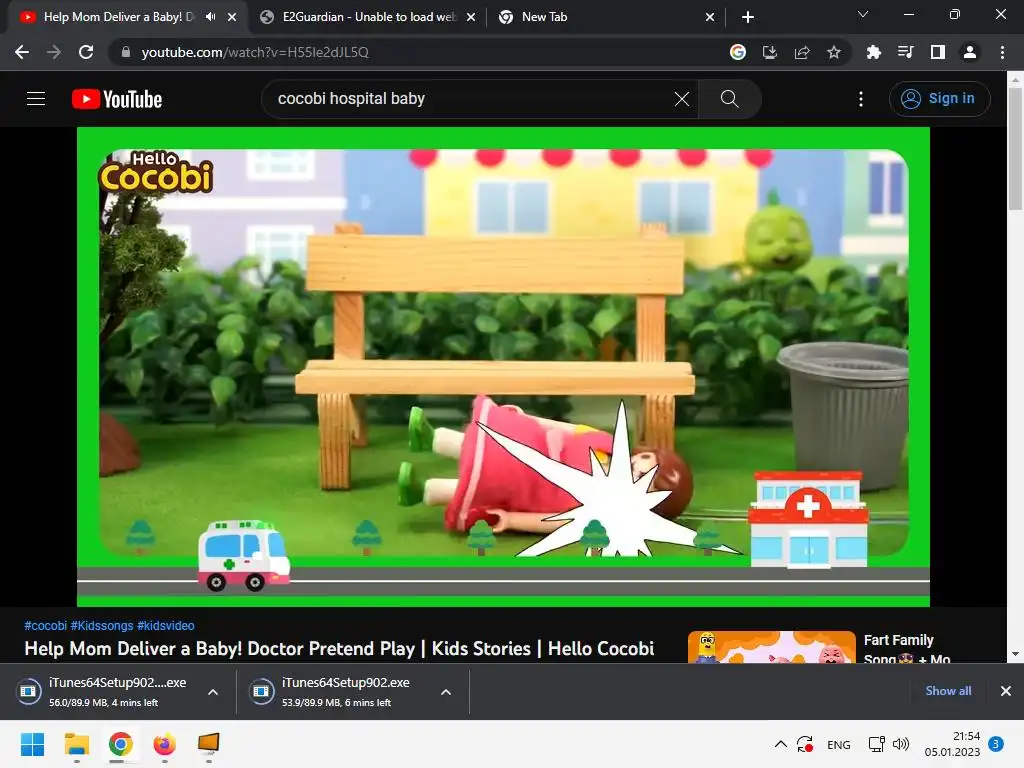Click Chrome icon in taskbar

tap(121, 744)
